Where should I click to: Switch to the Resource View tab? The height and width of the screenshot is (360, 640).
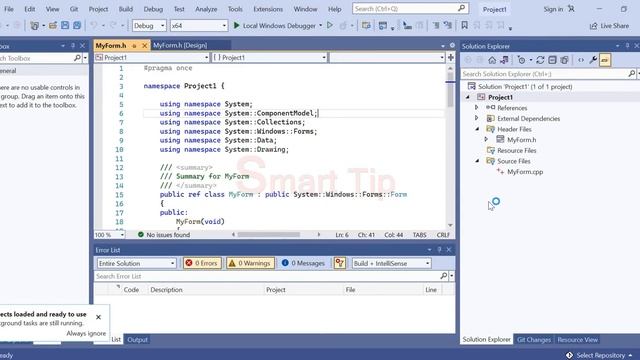click(577, 340)
